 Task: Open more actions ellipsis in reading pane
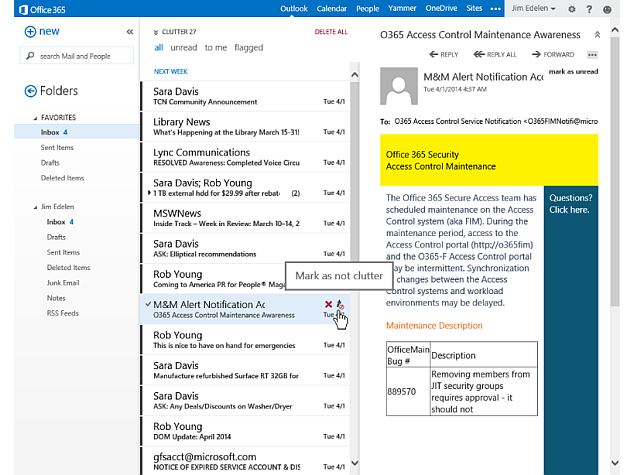click(x=592, y=55)
